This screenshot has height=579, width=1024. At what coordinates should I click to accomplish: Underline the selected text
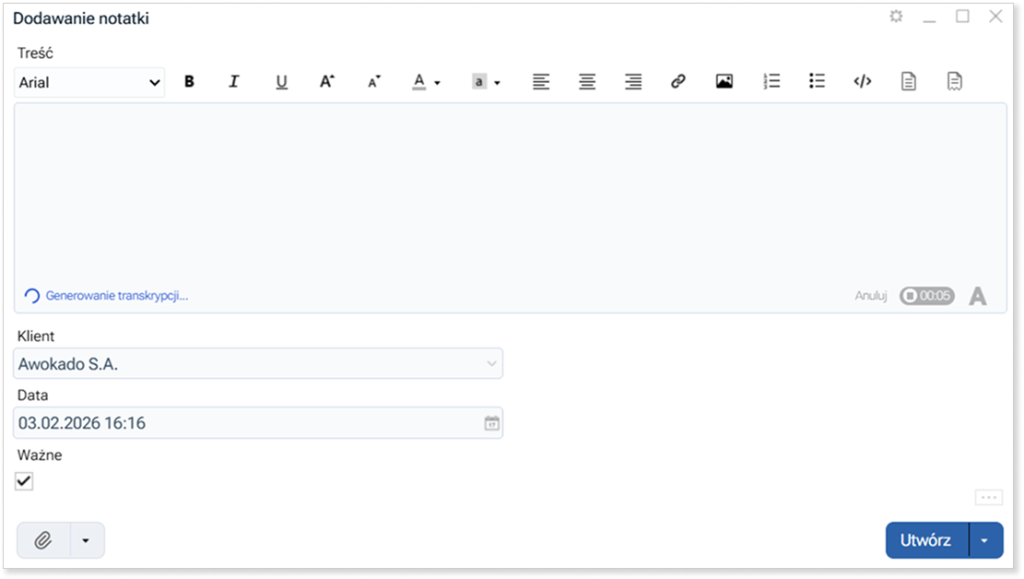[x=281, y=82]
